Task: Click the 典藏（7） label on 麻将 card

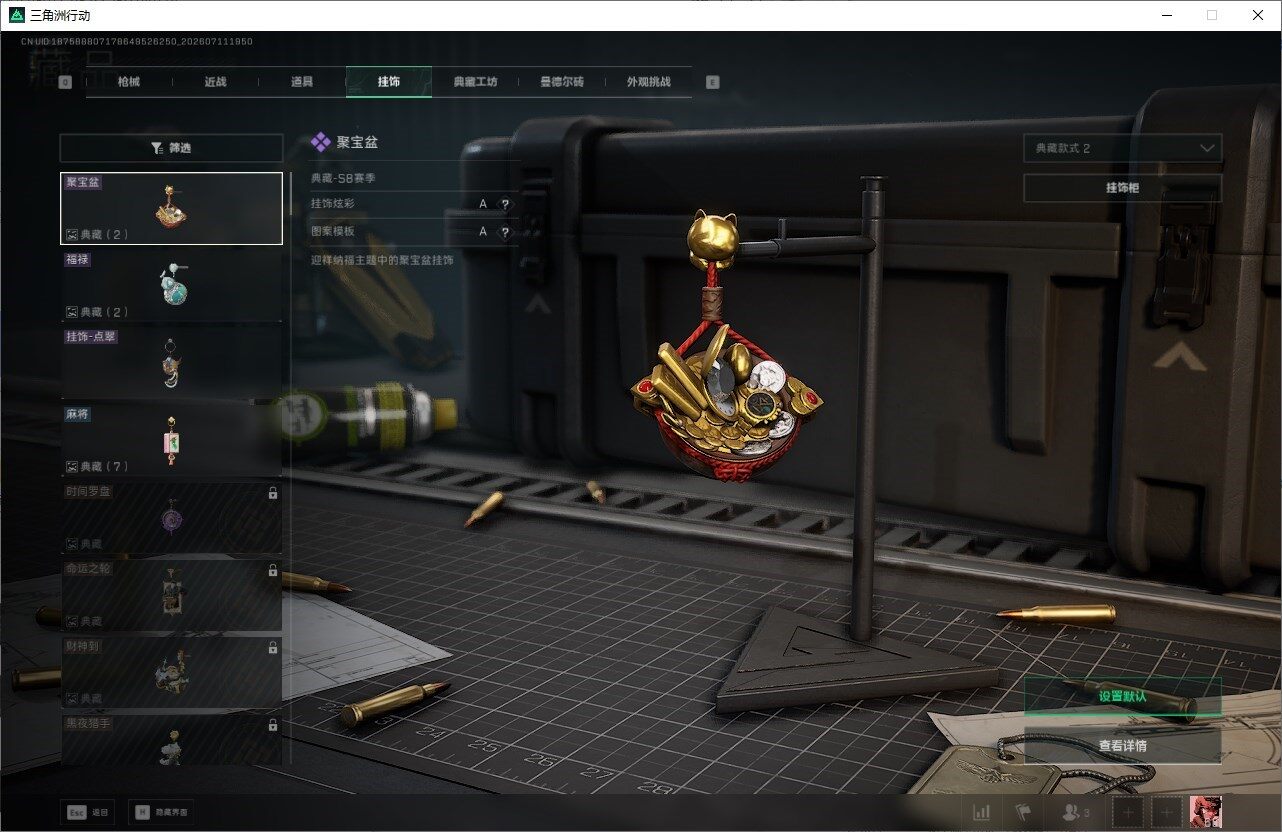Action: (x=105, y=467)
